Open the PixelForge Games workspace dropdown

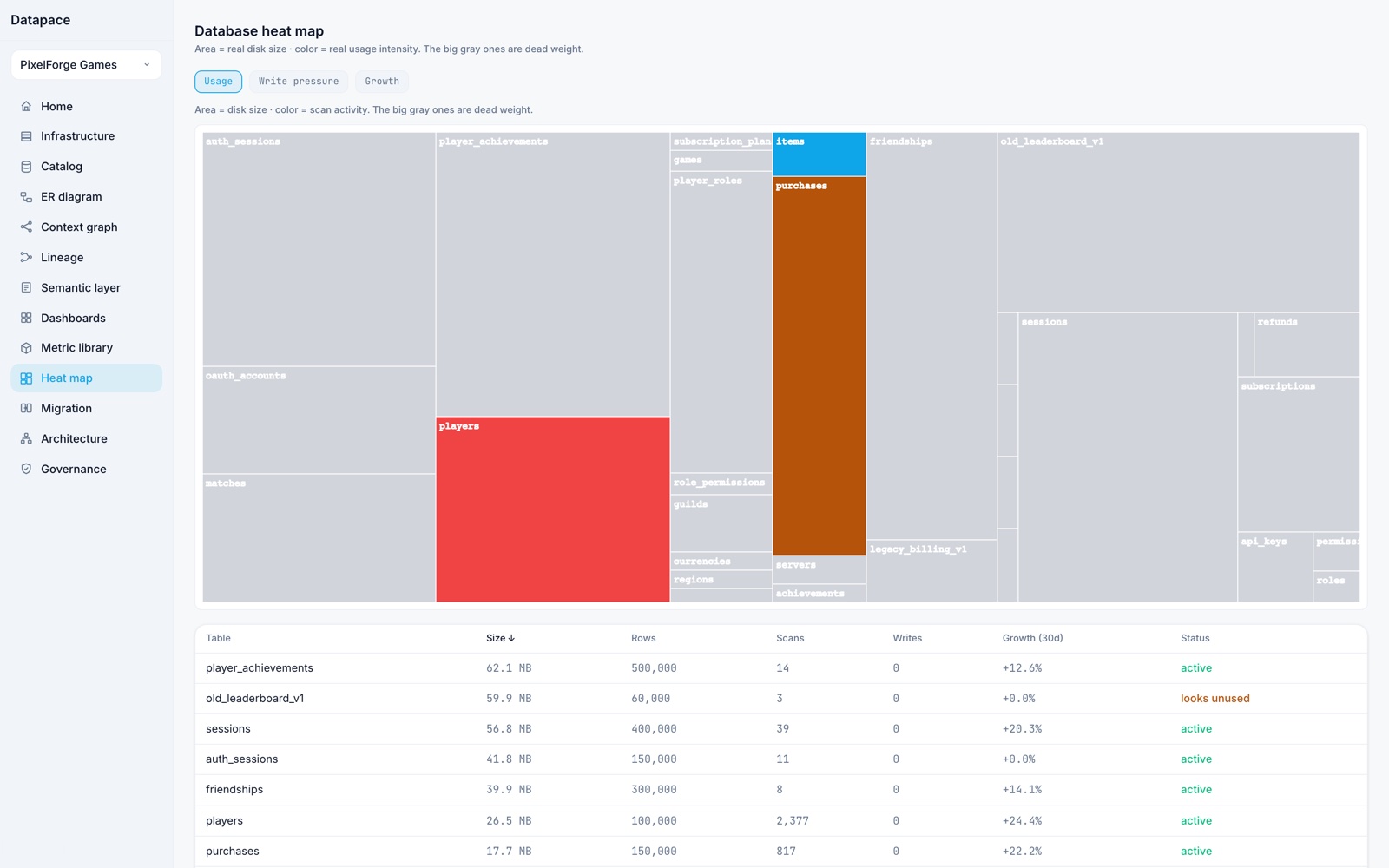(86, 65)
